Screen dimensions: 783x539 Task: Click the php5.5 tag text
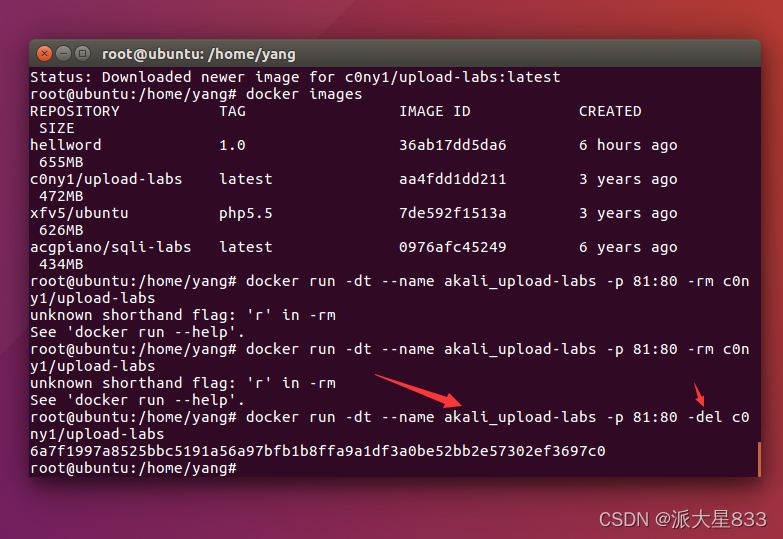[x=246, y=214]
